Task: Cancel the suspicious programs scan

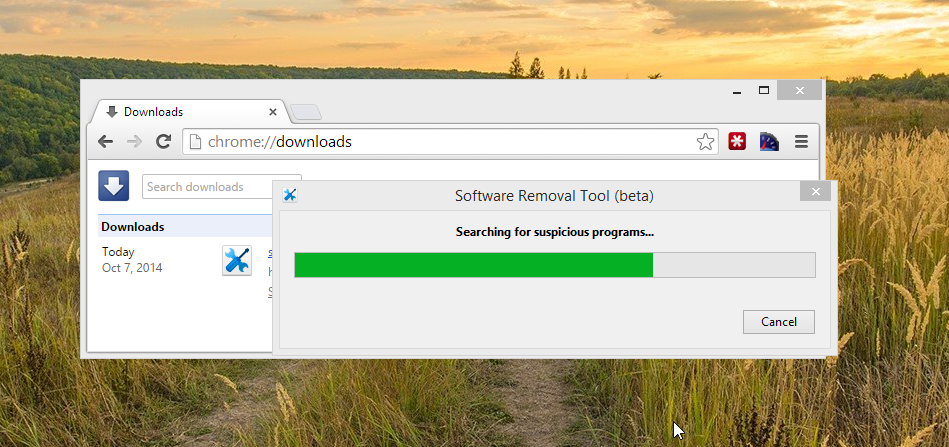Action: click(778, 322)
